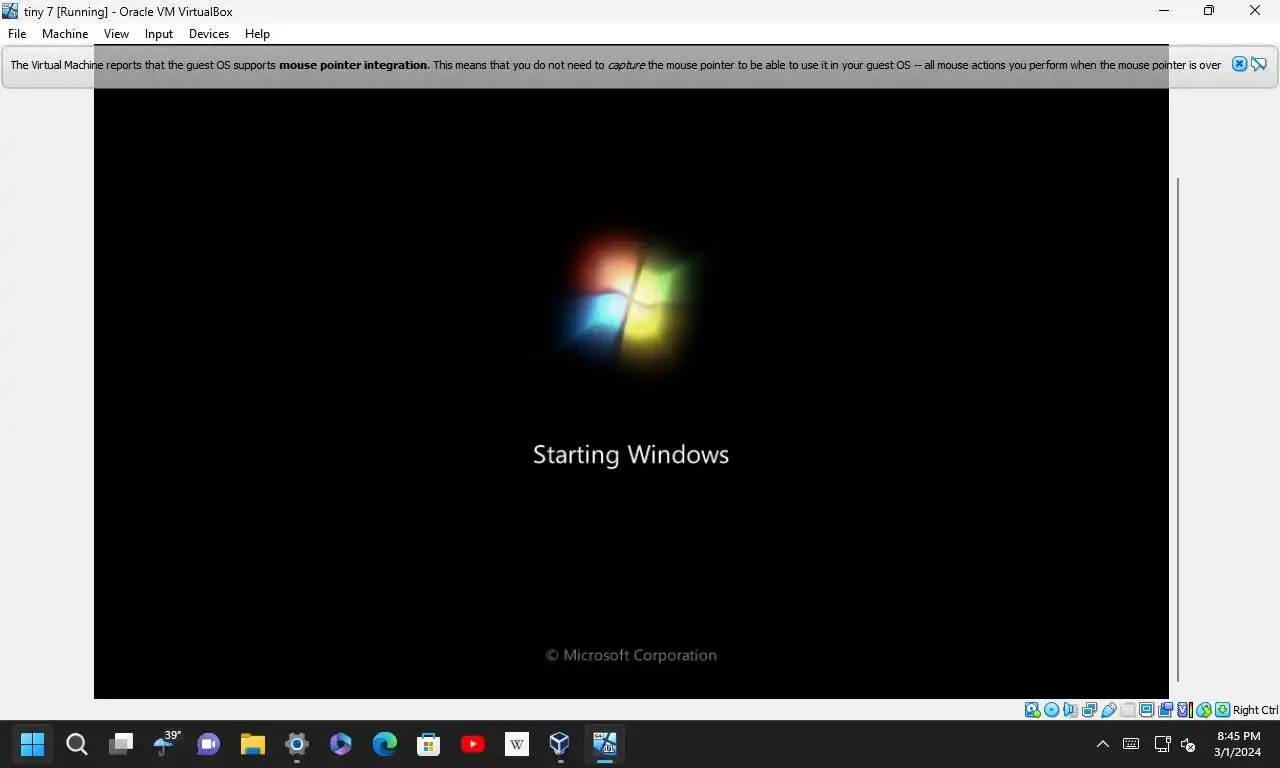Screen dimensions: 1280x768
Task: Restore down the VirtualBox VM window
Action: point(1209,11)
